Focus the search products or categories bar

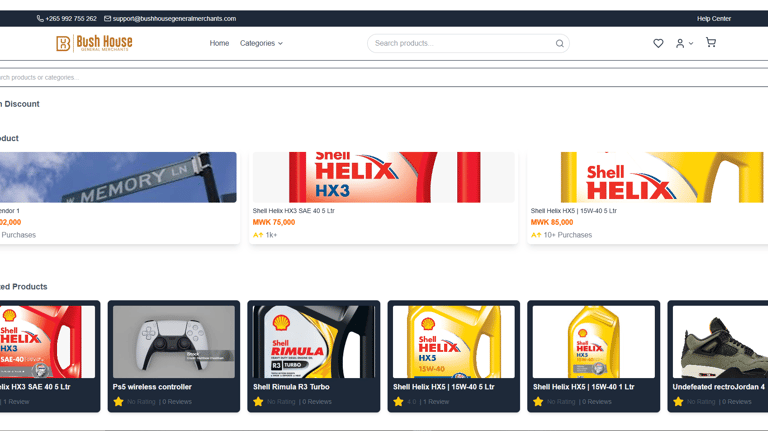tap(384, 77)
